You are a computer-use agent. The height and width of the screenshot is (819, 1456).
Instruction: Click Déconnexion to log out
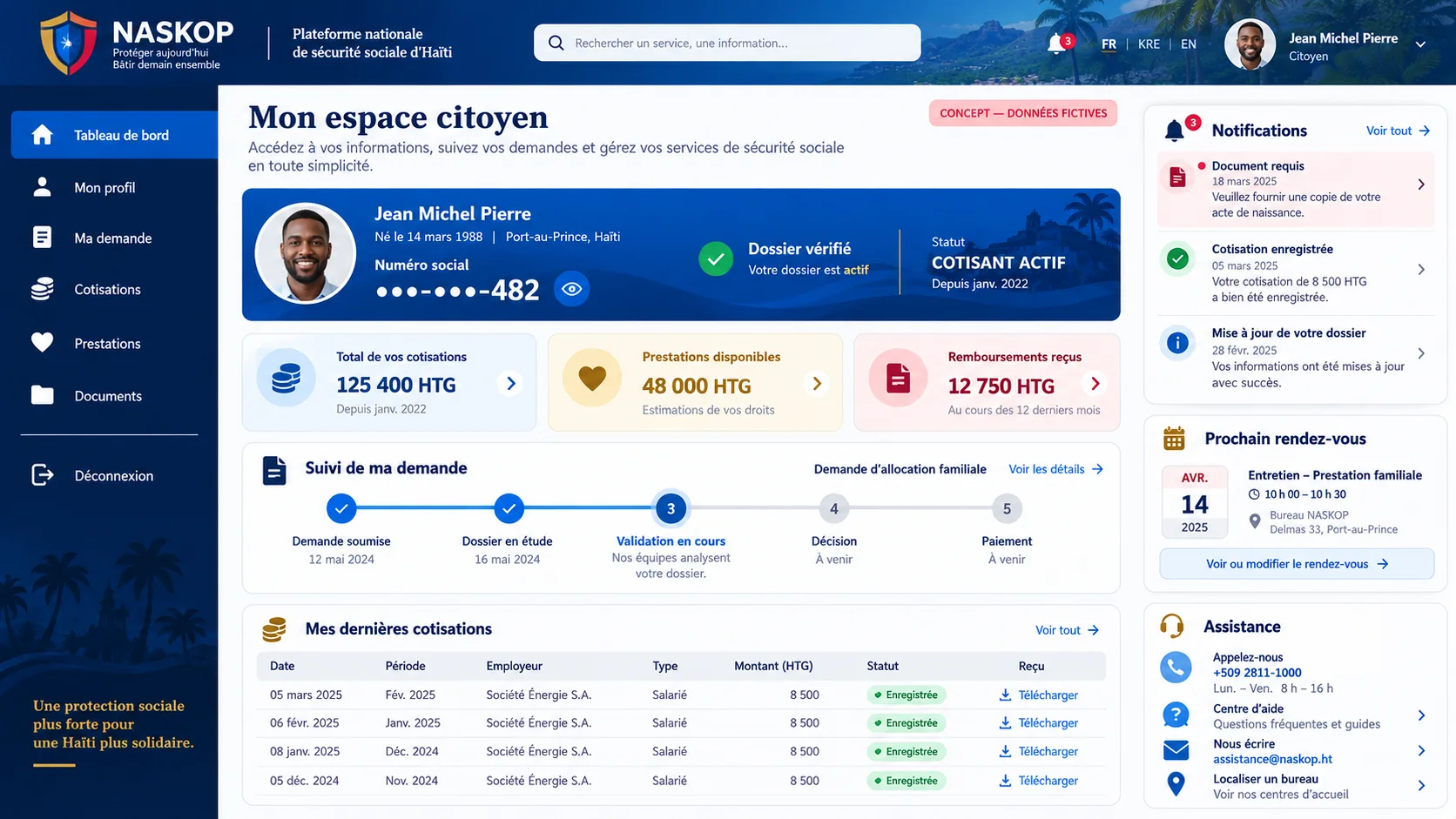coord(114,475)
